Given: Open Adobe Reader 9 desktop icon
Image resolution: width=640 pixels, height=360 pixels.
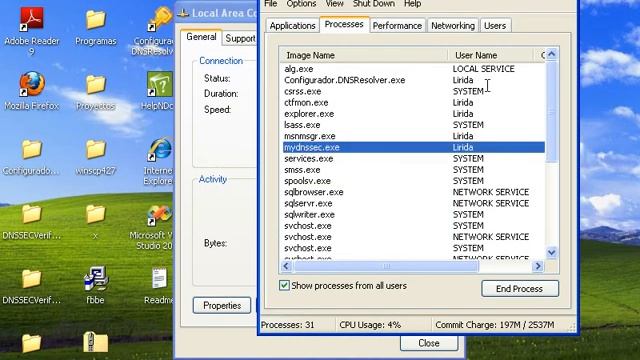Looking at the screenshot, I should [x=32, y=20].
